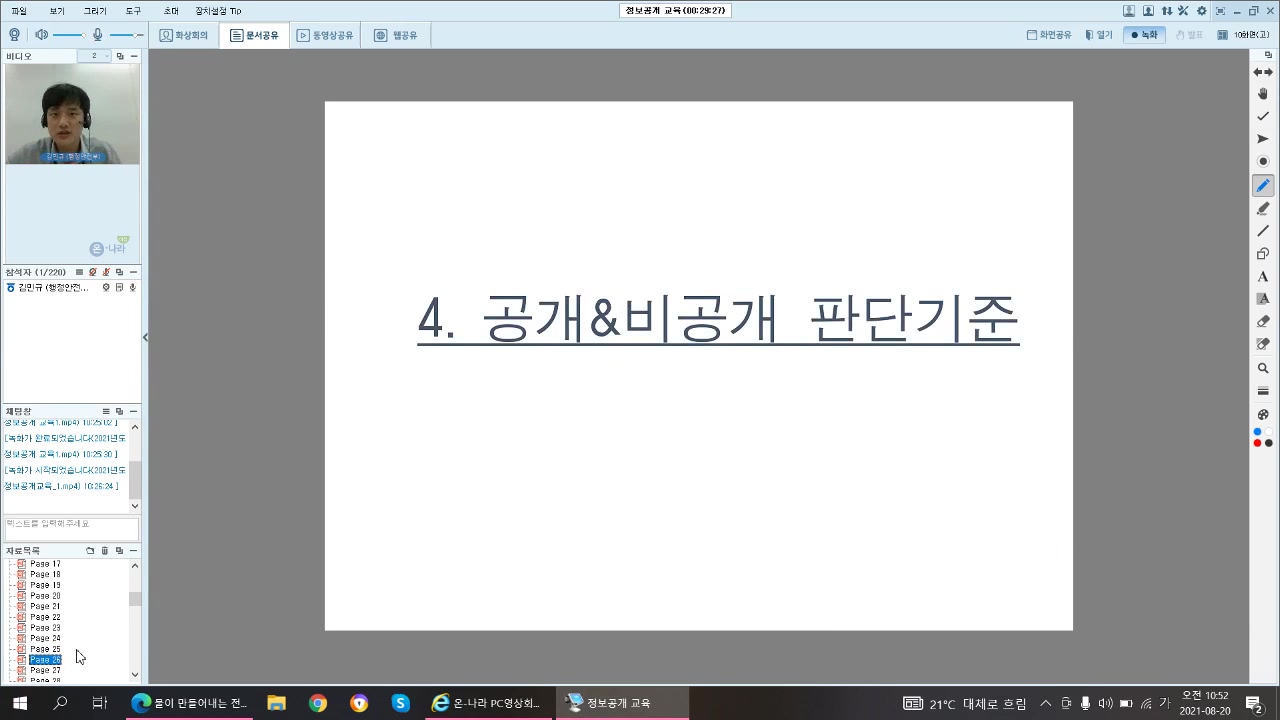This screenshot has height=720, width=1280.
Task: Select Page 17 in the document list
Action: tap(45, 564)
